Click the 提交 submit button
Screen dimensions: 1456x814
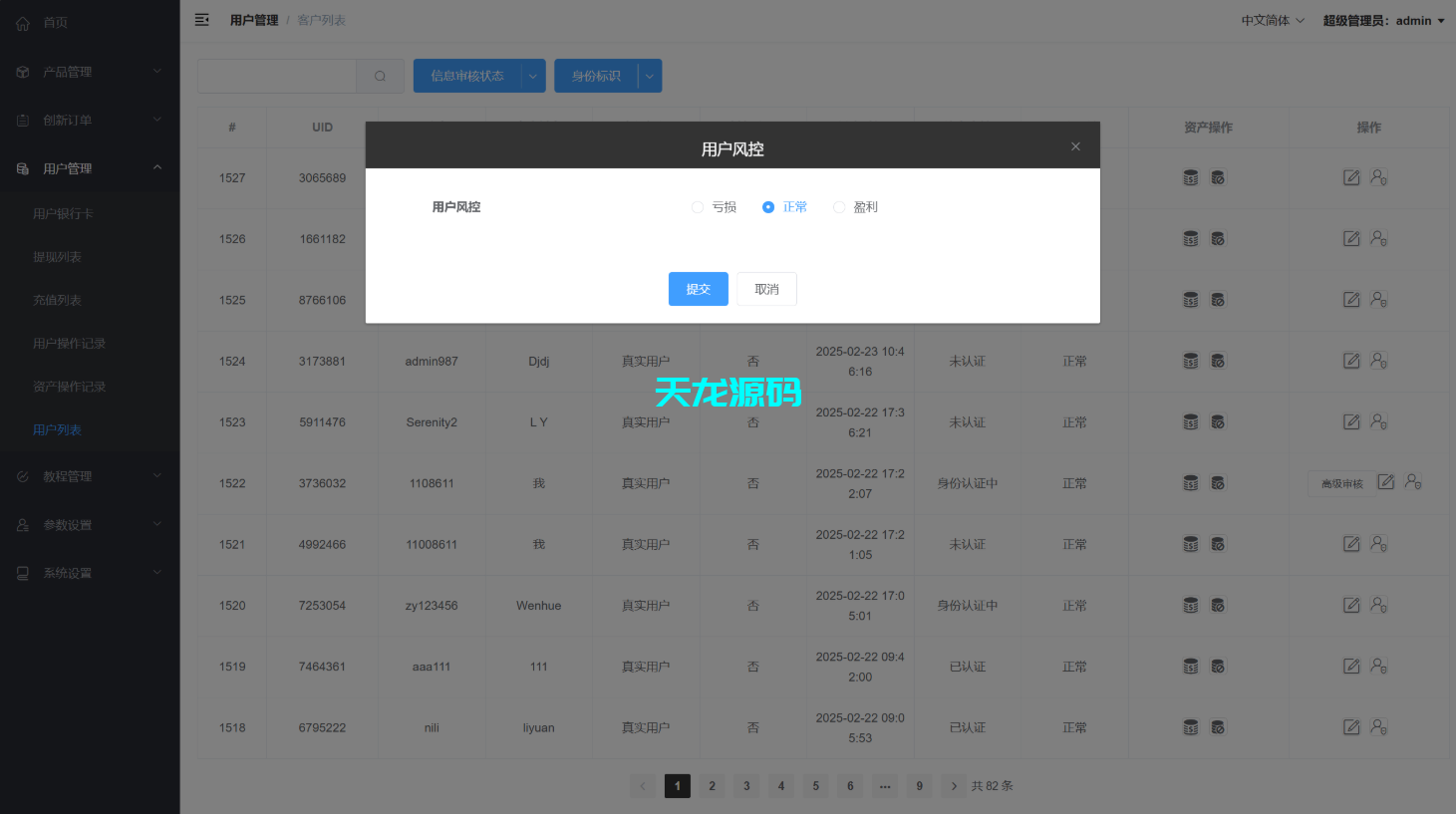pyautogui.click(x=698, y=289)
